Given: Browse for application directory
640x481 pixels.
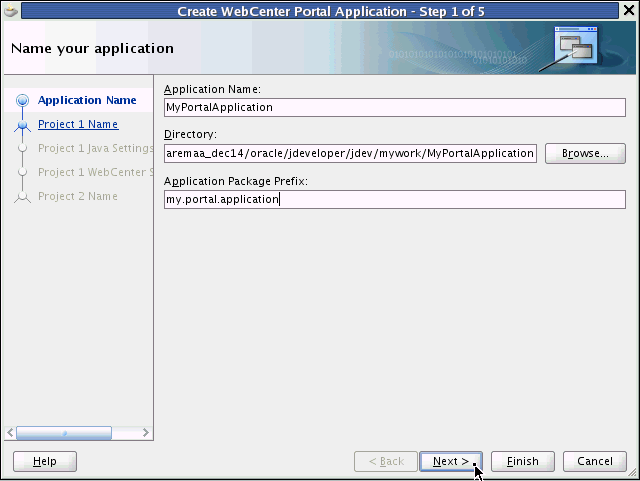Looking at the screenshot, I should click(x=585, y=154).
